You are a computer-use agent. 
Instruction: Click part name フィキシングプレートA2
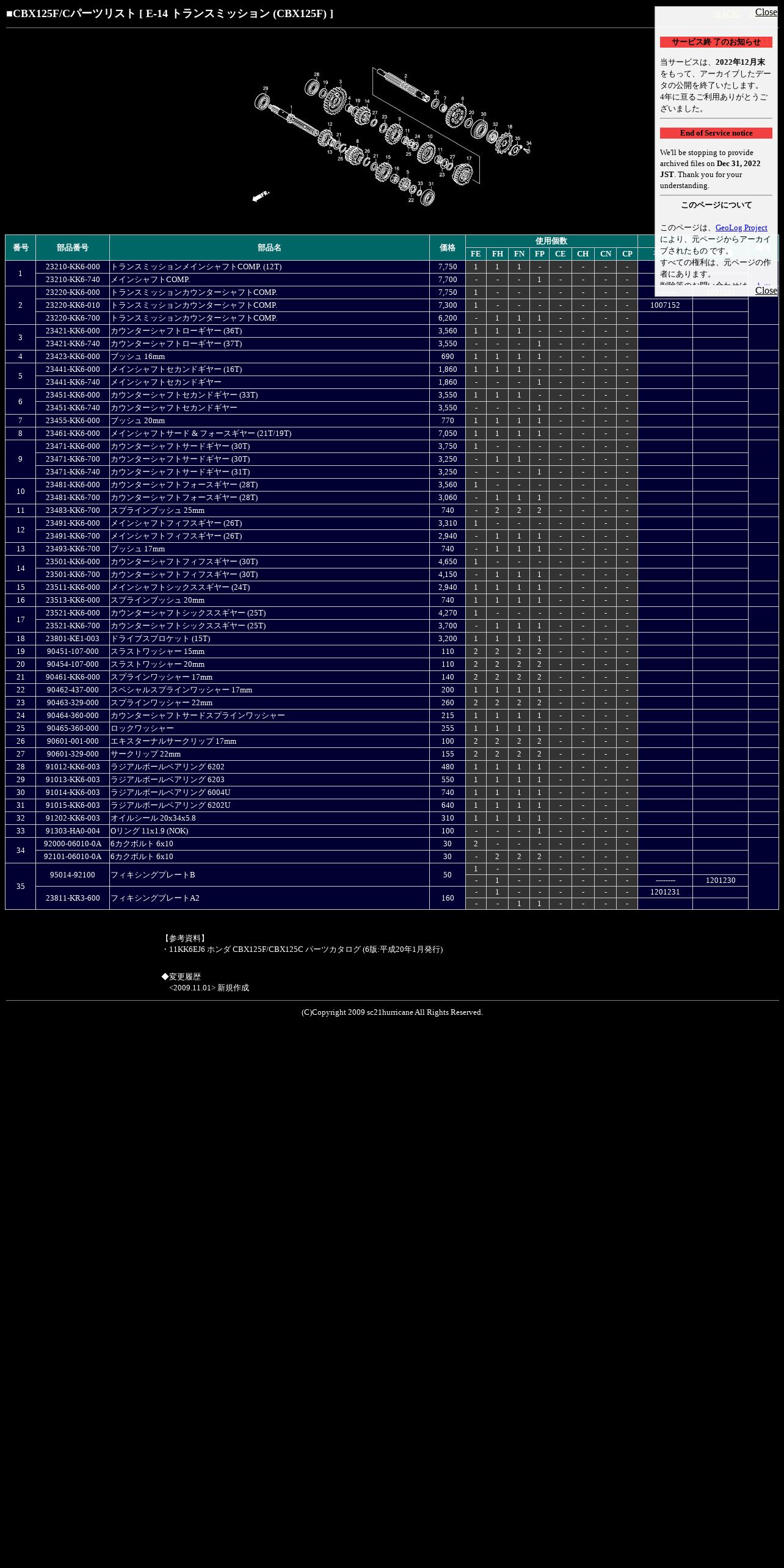155,898
